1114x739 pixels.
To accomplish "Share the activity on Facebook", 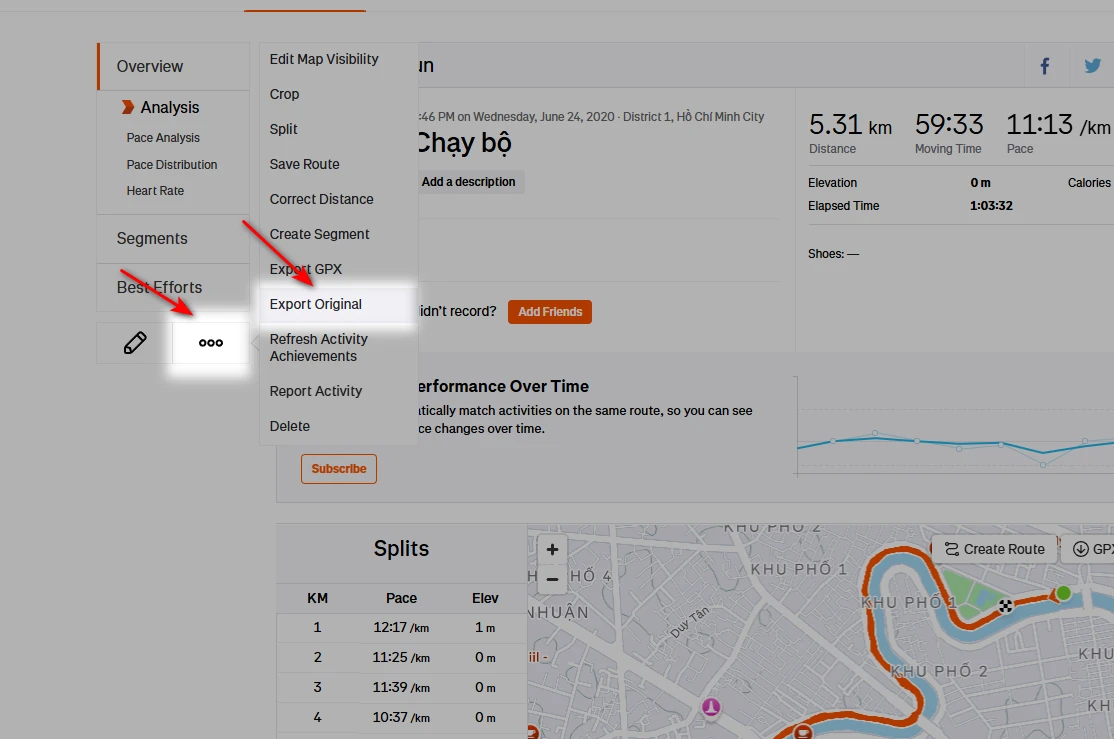I will pyautogui.click(x=1044, y=65).
